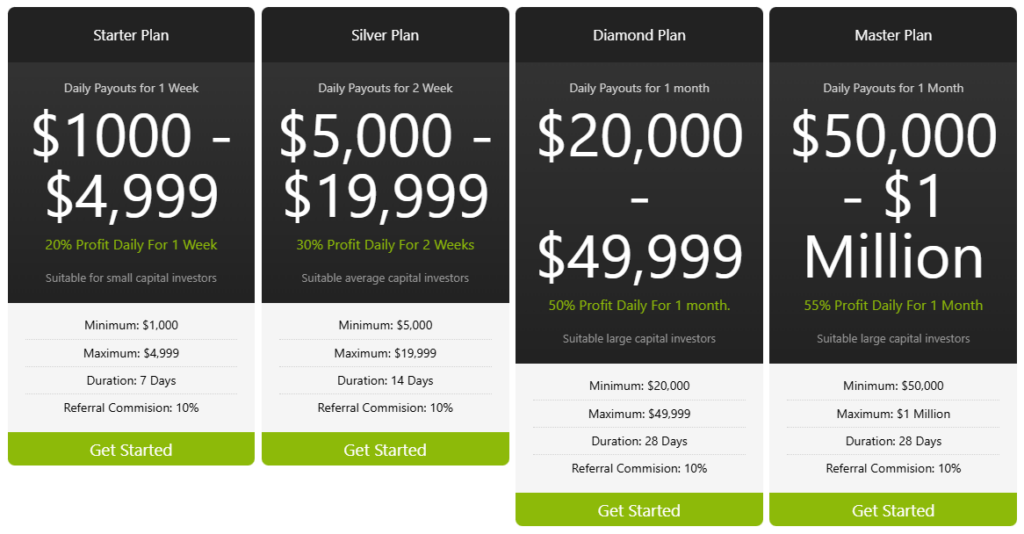Viewport: 1024px width, 534px height.
Task: Click the "Minimum: $20,000" row
Action: point(639,386)
